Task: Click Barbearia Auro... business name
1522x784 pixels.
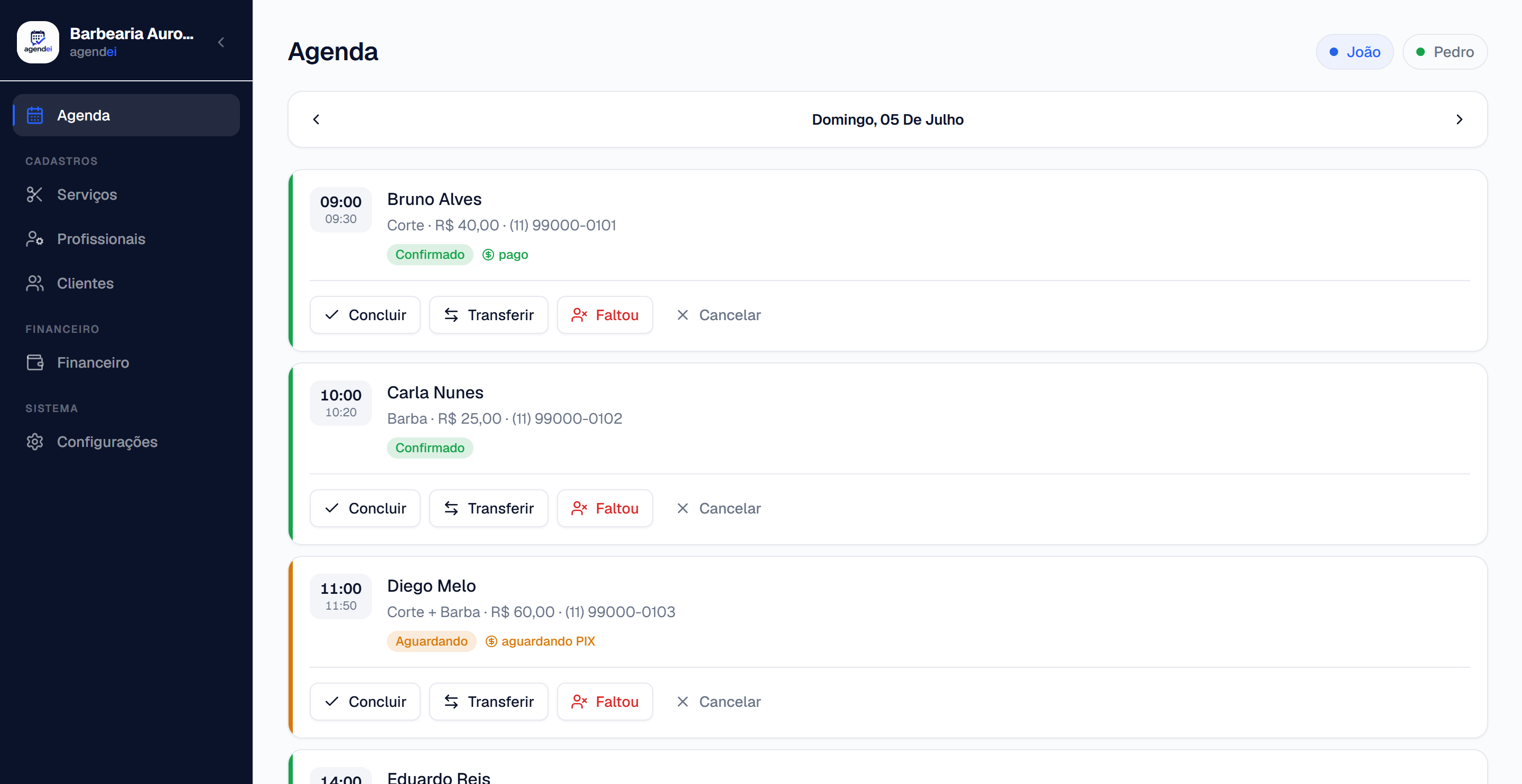Action: (132, 34)
